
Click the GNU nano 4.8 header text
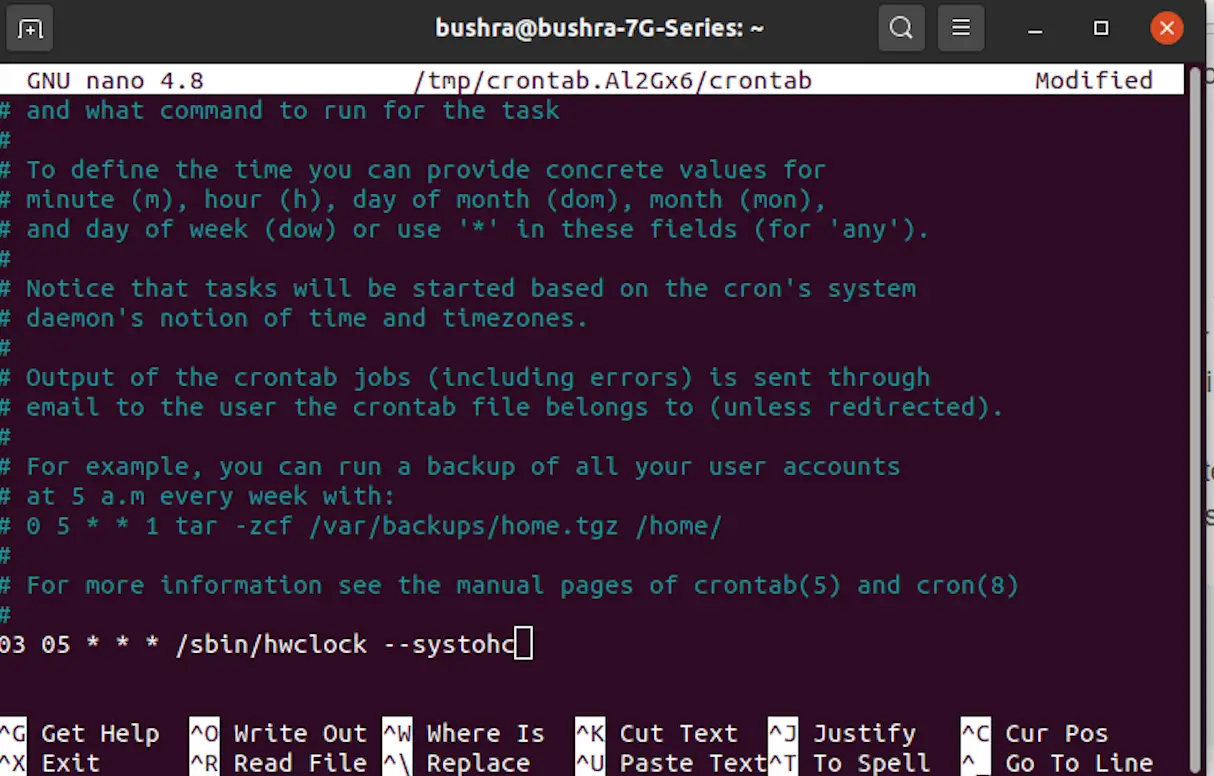[x=115, y=81]
